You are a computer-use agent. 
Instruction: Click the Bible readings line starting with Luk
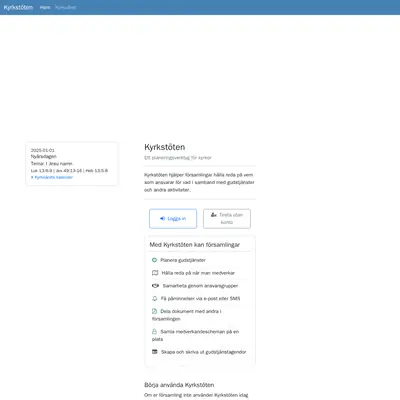click(69, 171)
